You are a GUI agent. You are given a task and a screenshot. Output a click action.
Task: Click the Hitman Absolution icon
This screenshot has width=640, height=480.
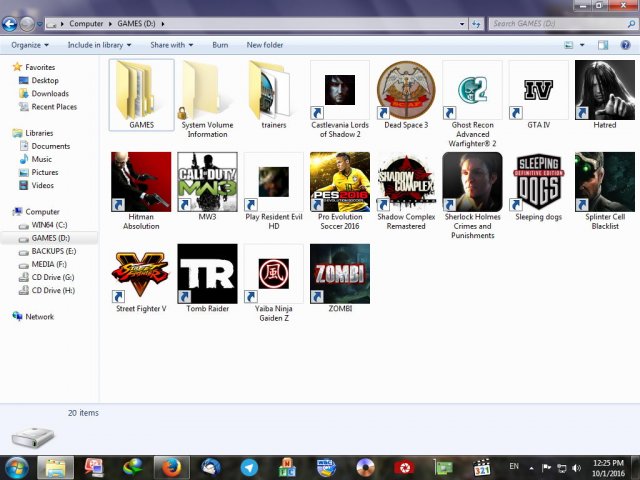pos(141,182)
